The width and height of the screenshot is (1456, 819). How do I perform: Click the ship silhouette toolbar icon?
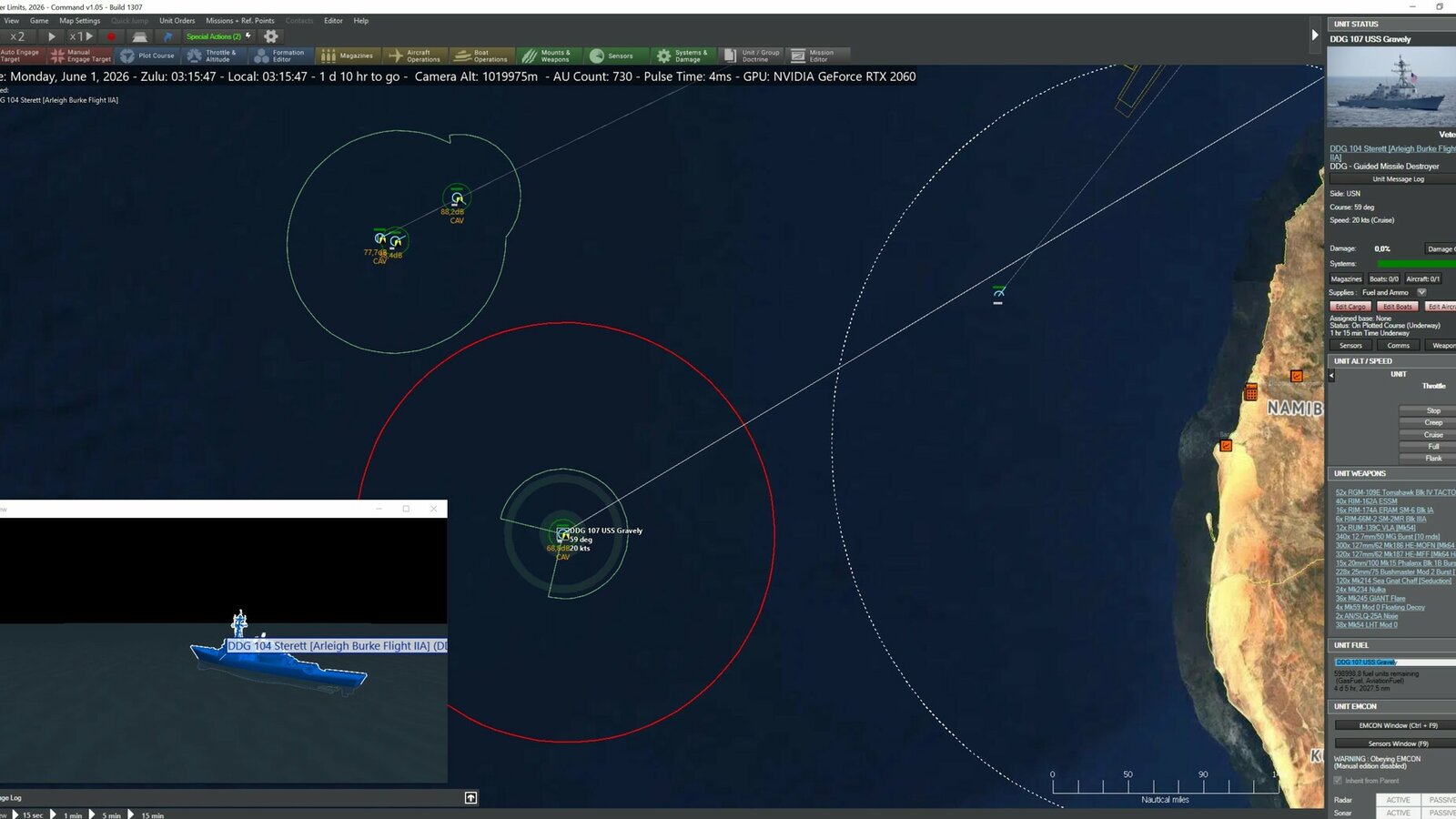pyautogui.click(x=139, y=36)
